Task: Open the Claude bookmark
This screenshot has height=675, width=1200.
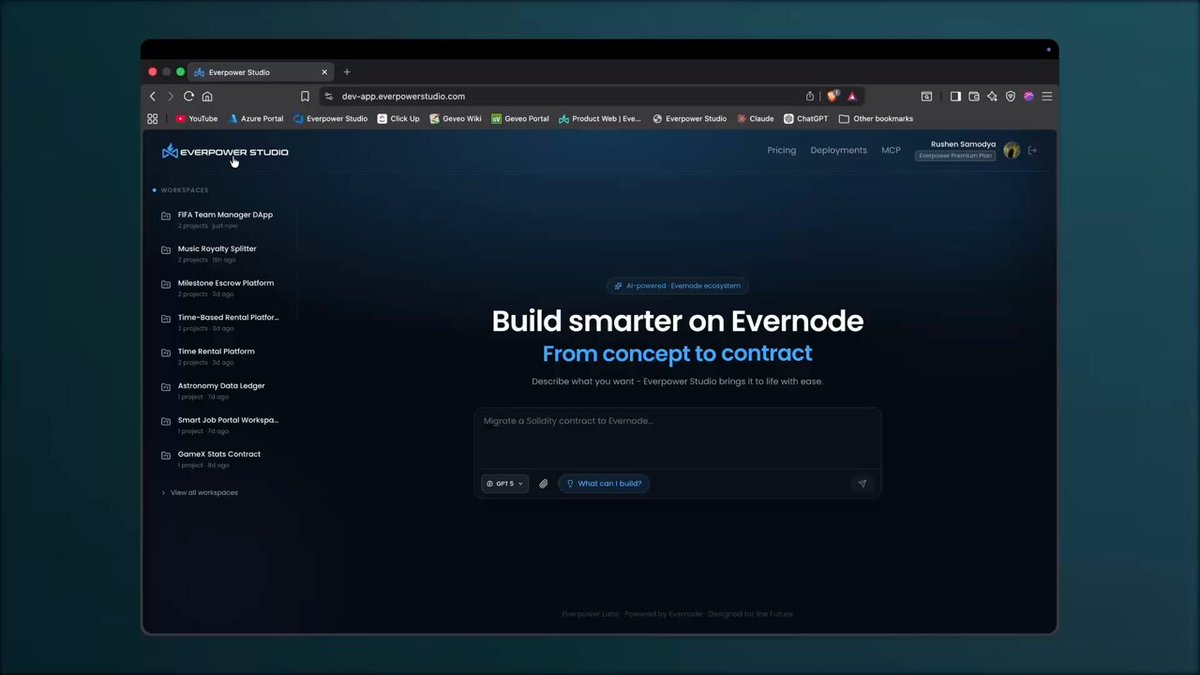Action: click(756, 118)
